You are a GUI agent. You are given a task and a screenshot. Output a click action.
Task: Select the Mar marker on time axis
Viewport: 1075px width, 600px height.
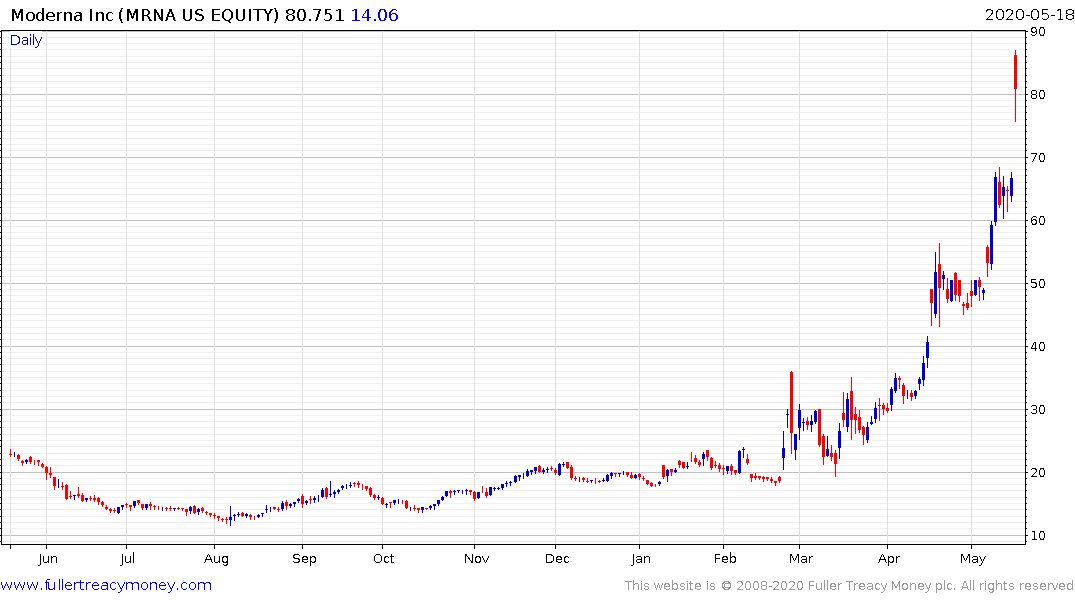[x=799, y=559]
